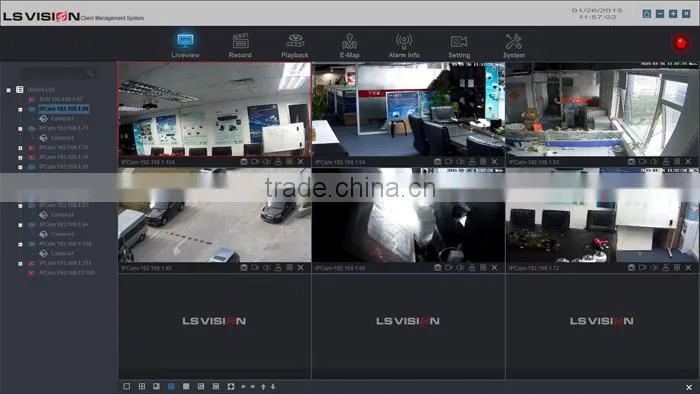Close the blue-carpet office camera view

coord(494,162)
